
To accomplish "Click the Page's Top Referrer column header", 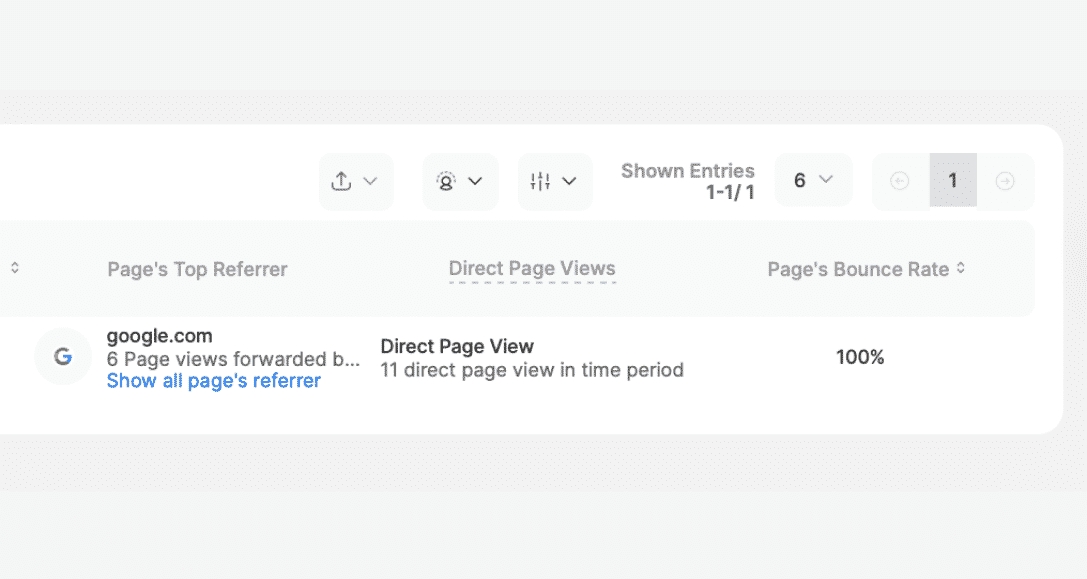I will coord(198,269).
